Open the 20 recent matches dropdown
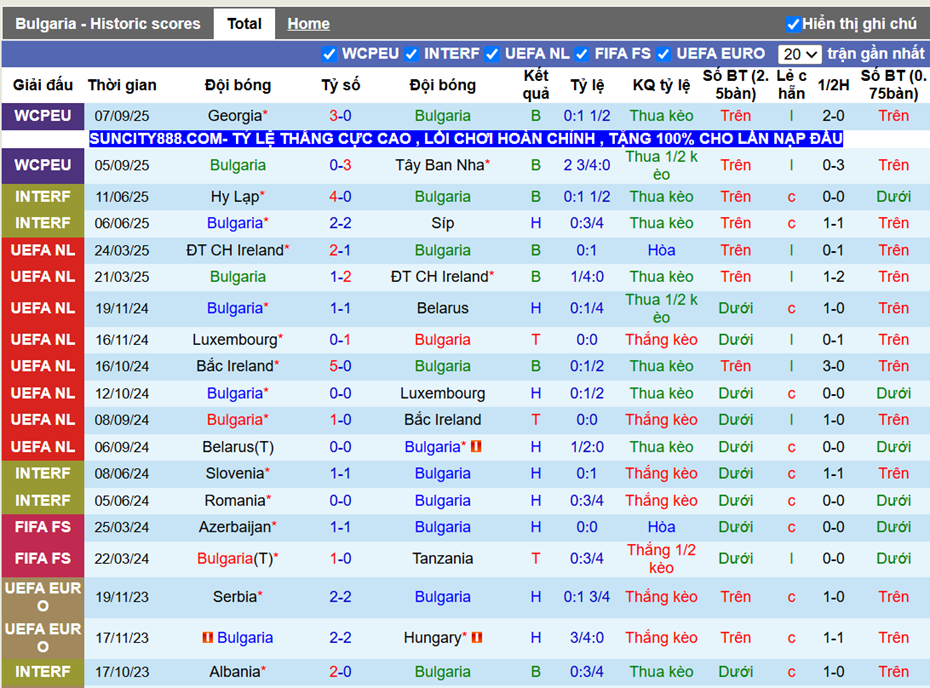This screenshot has height=688, width=930. click(x=800, y=54)
